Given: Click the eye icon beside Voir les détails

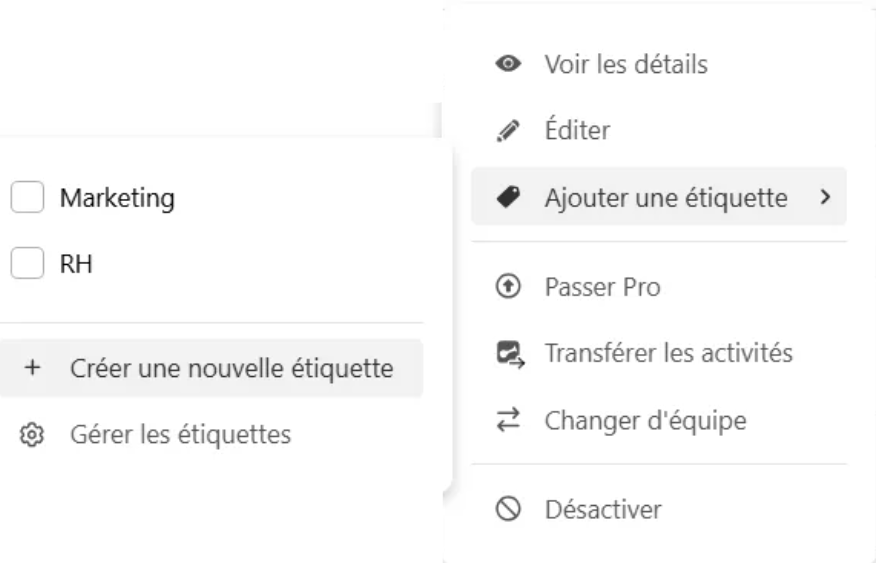Looking at the screenshot, I should coord(508,65).
